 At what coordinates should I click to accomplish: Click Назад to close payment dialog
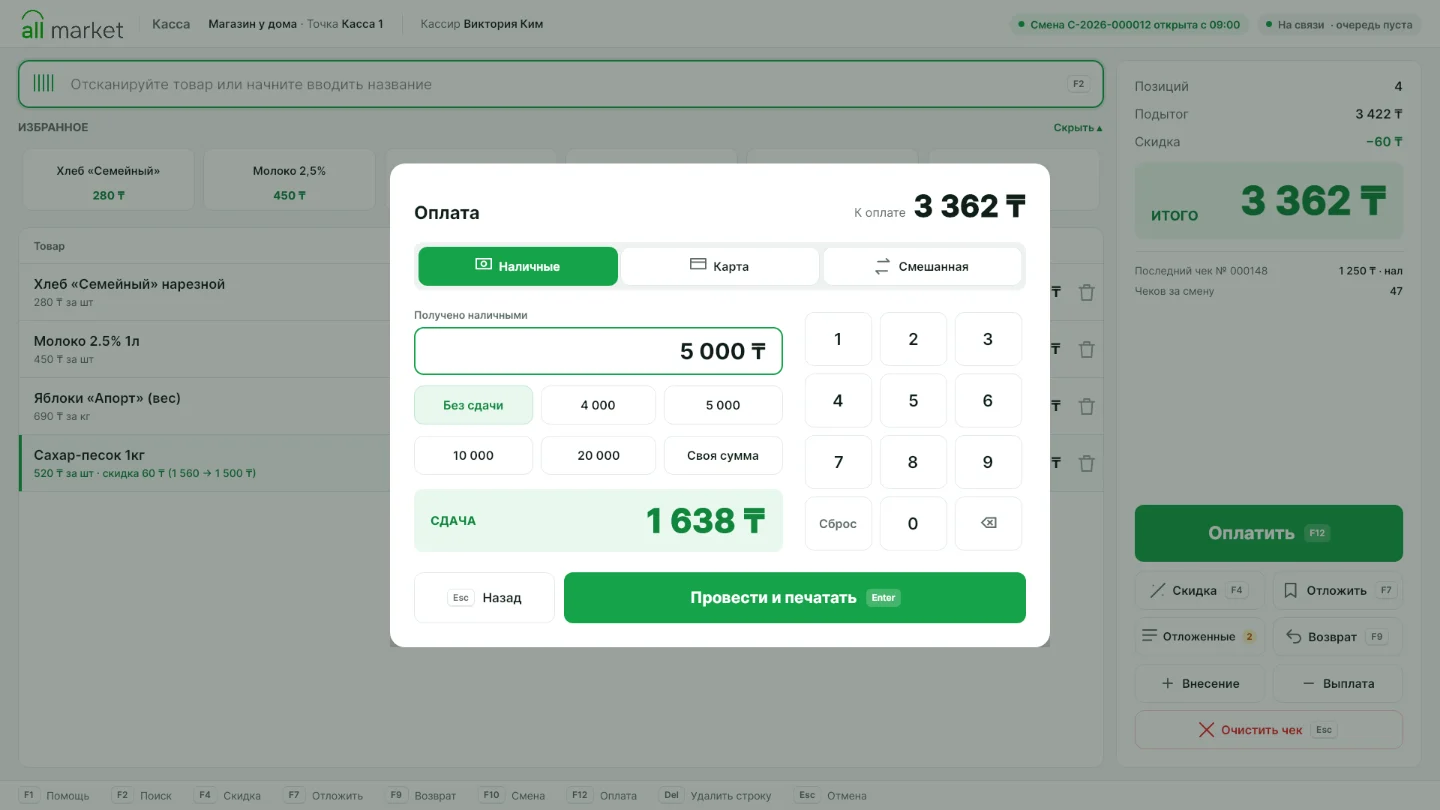(x=484, y=597)
